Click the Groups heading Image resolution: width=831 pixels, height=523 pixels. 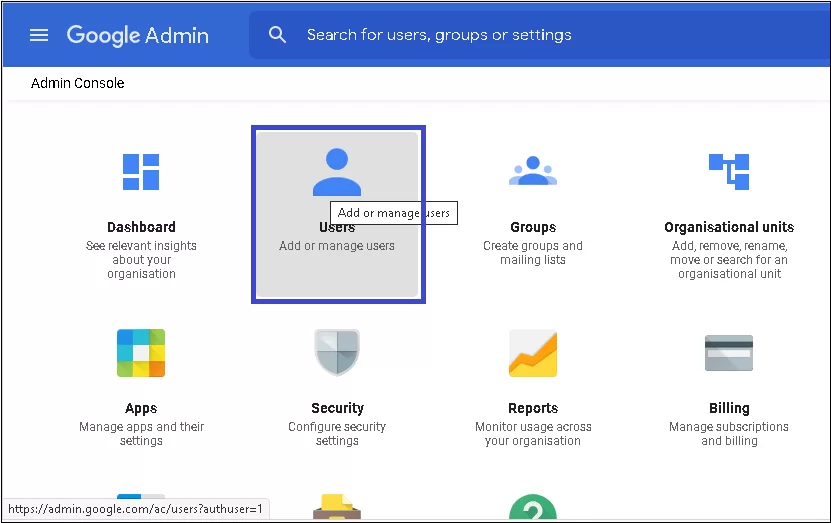(x=533, y=227)
